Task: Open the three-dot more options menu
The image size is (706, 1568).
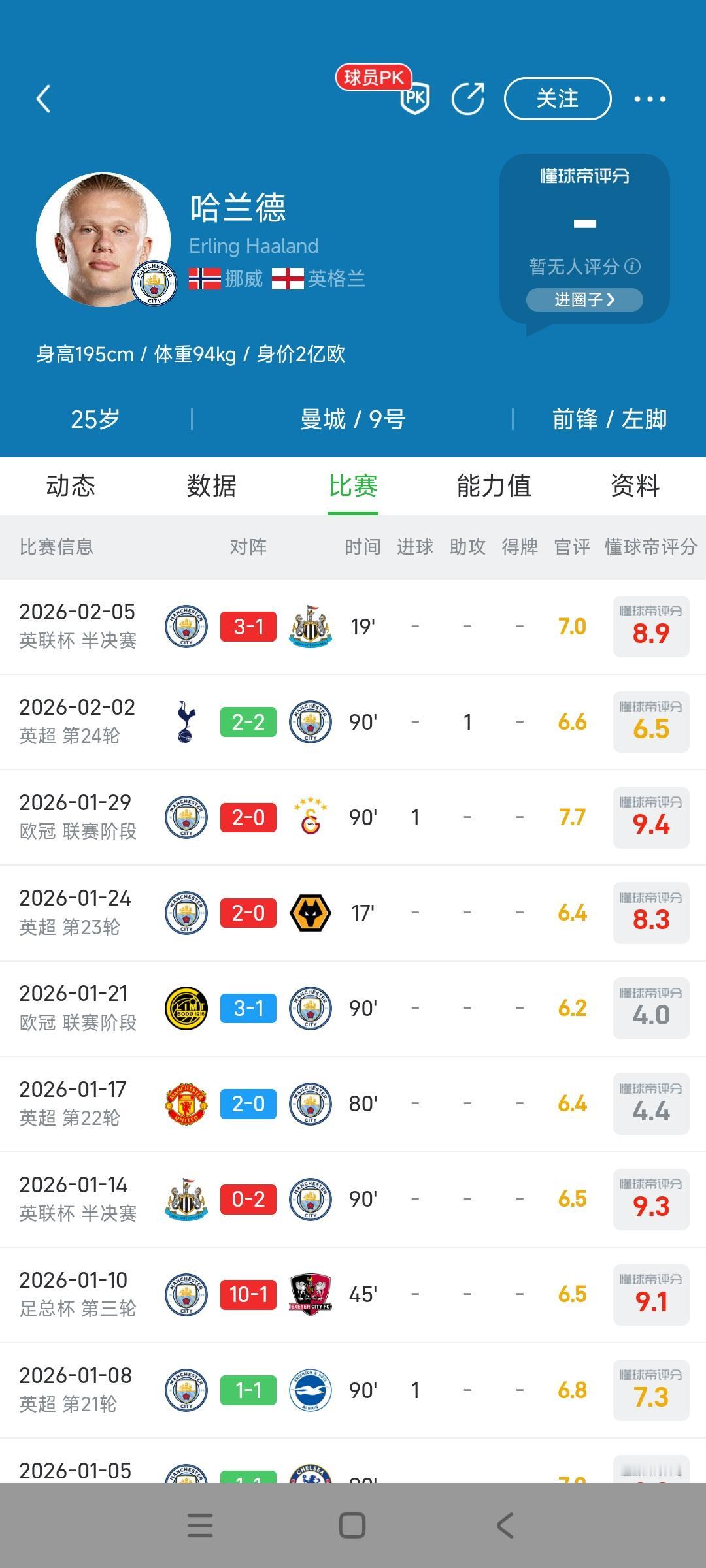Action: click(650, 99)
